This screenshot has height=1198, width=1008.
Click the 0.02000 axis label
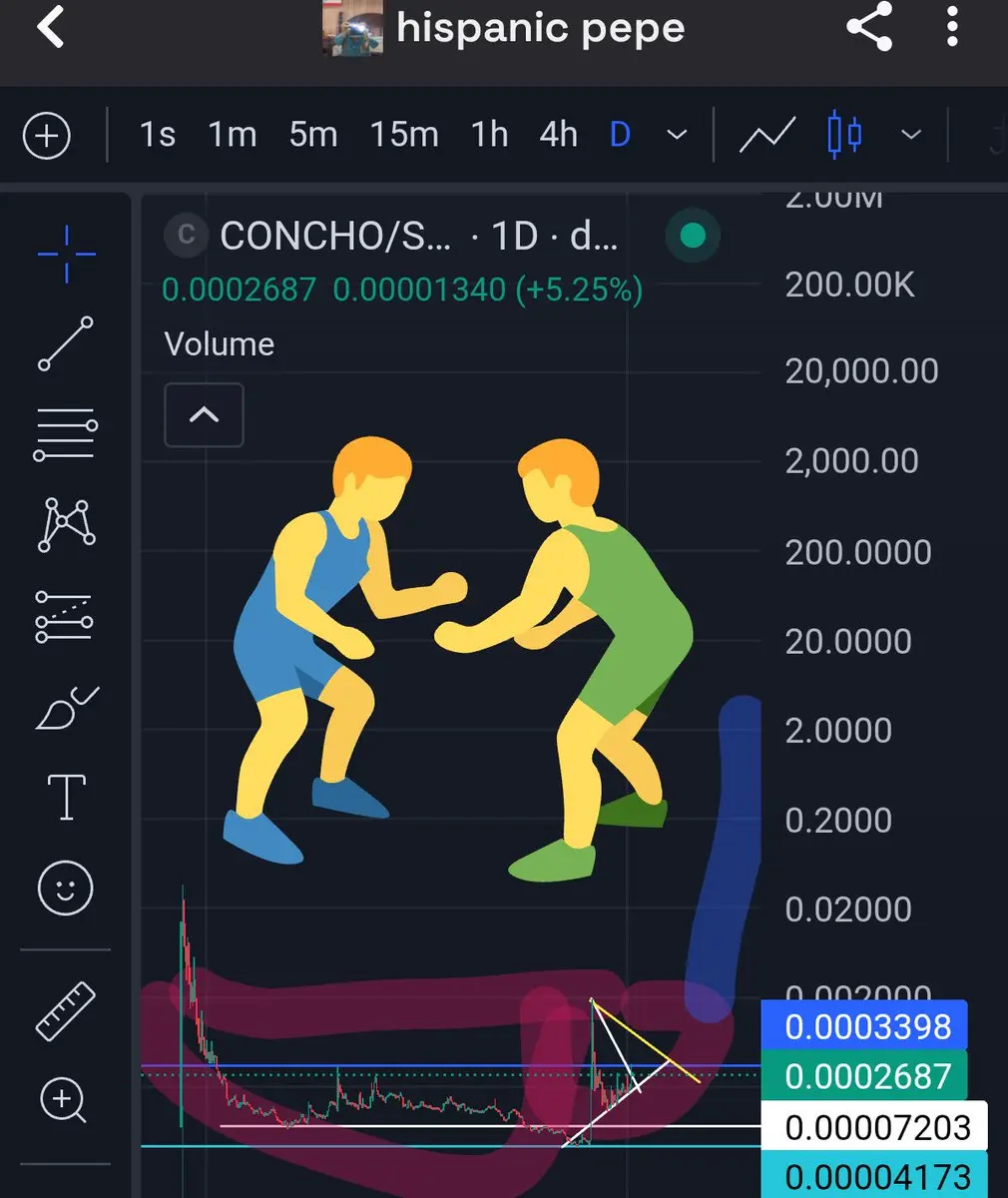(848, 909)
